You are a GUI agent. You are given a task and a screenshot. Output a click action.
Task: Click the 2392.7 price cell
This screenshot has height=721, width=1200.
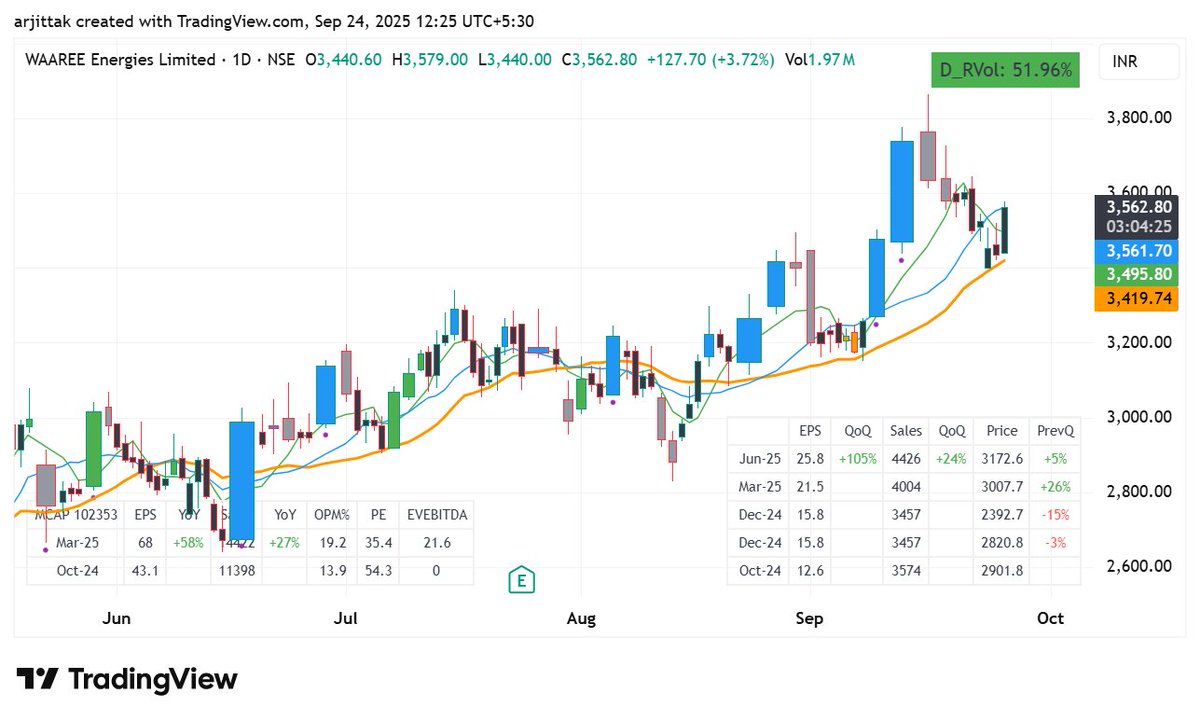[x=1002, y=515]
